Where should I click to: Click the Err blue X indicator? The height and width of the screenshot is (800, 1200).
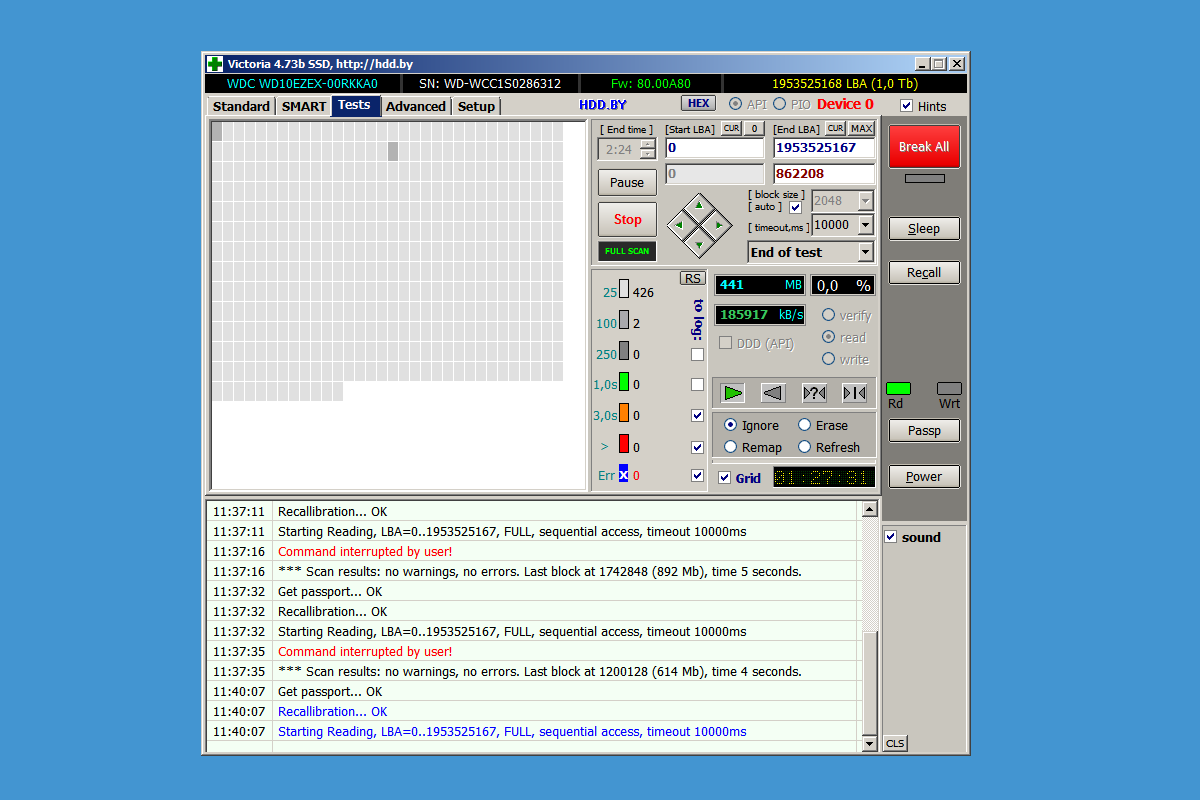[x=623, y=475]
